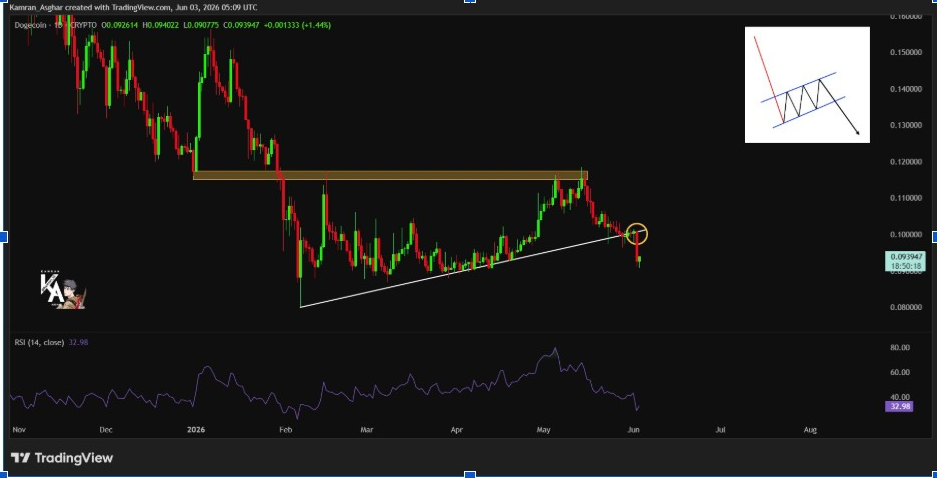Click the Nov label on time axis
937x478 pixels.
point(19,430)
